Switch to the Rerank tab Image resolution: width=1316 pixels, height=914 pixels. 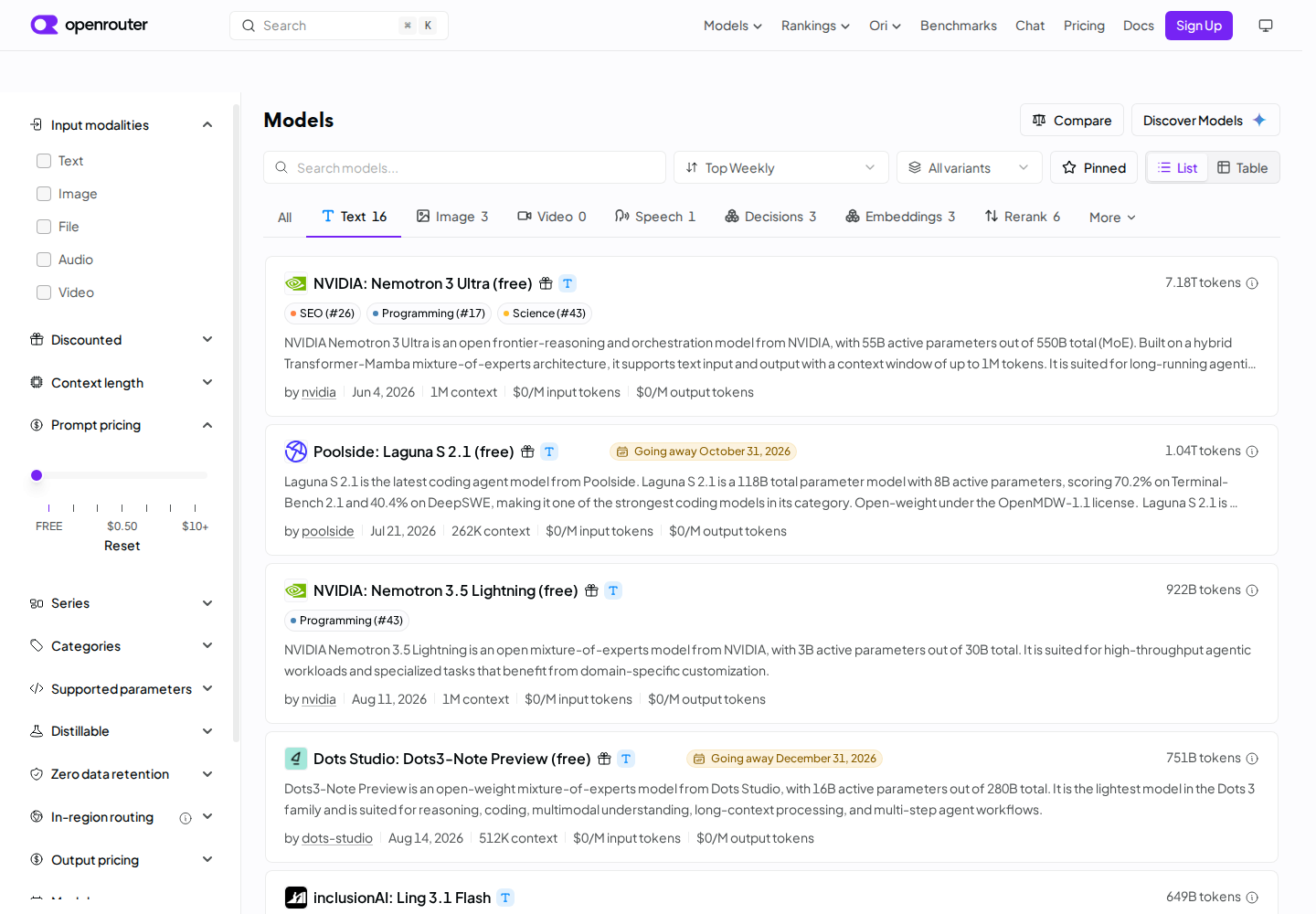[1023, 217]
